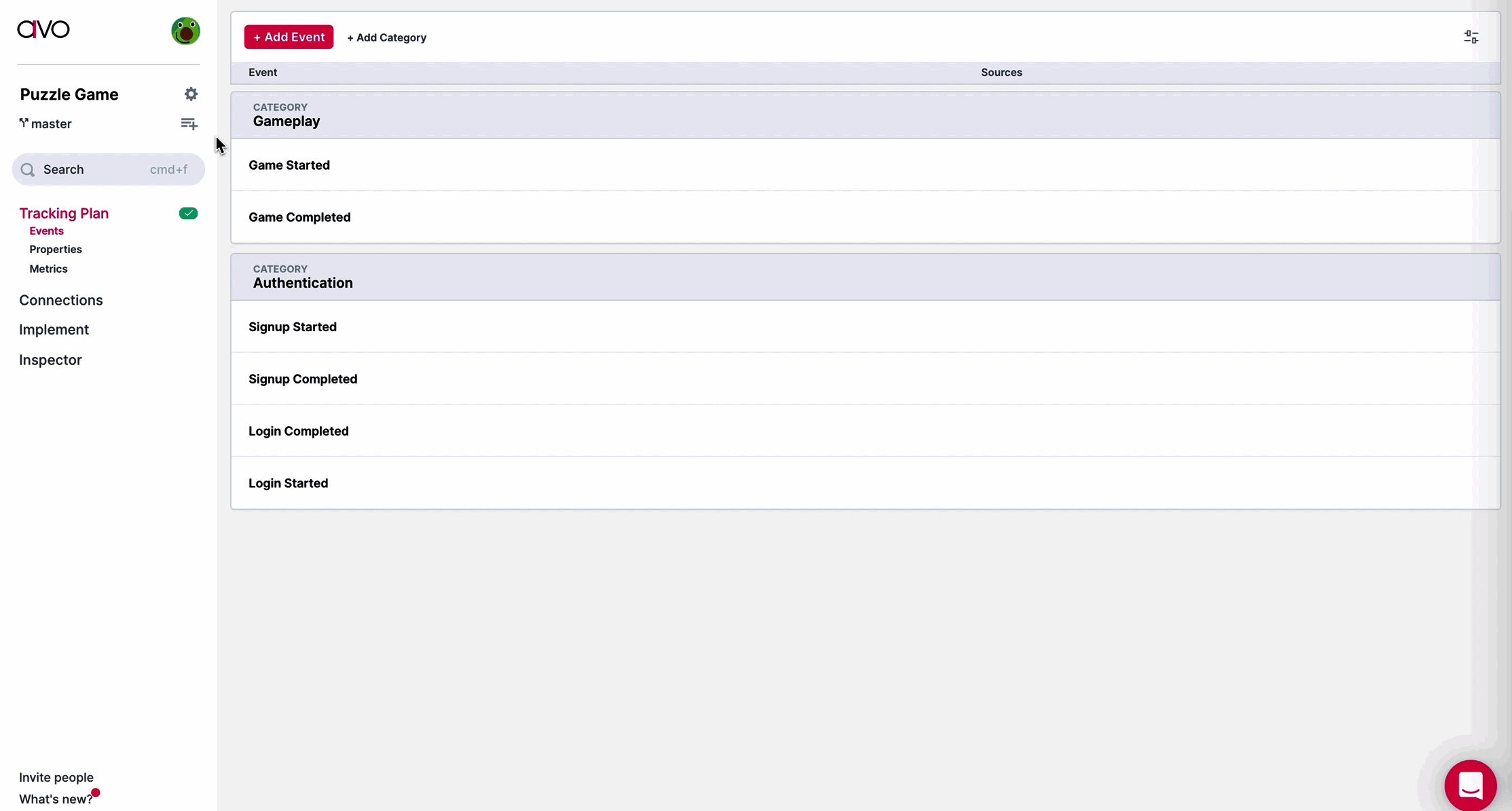Open the Game Completed event
This screenshot has width=1512, height=811.
866,218
